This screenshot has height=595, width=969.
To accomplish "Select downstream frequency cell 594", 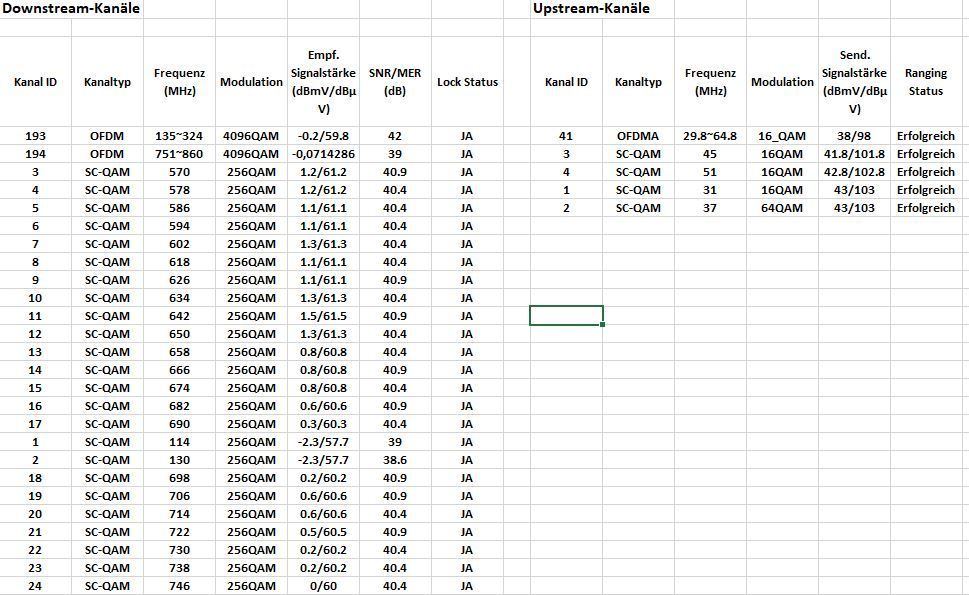I will 179,226.
